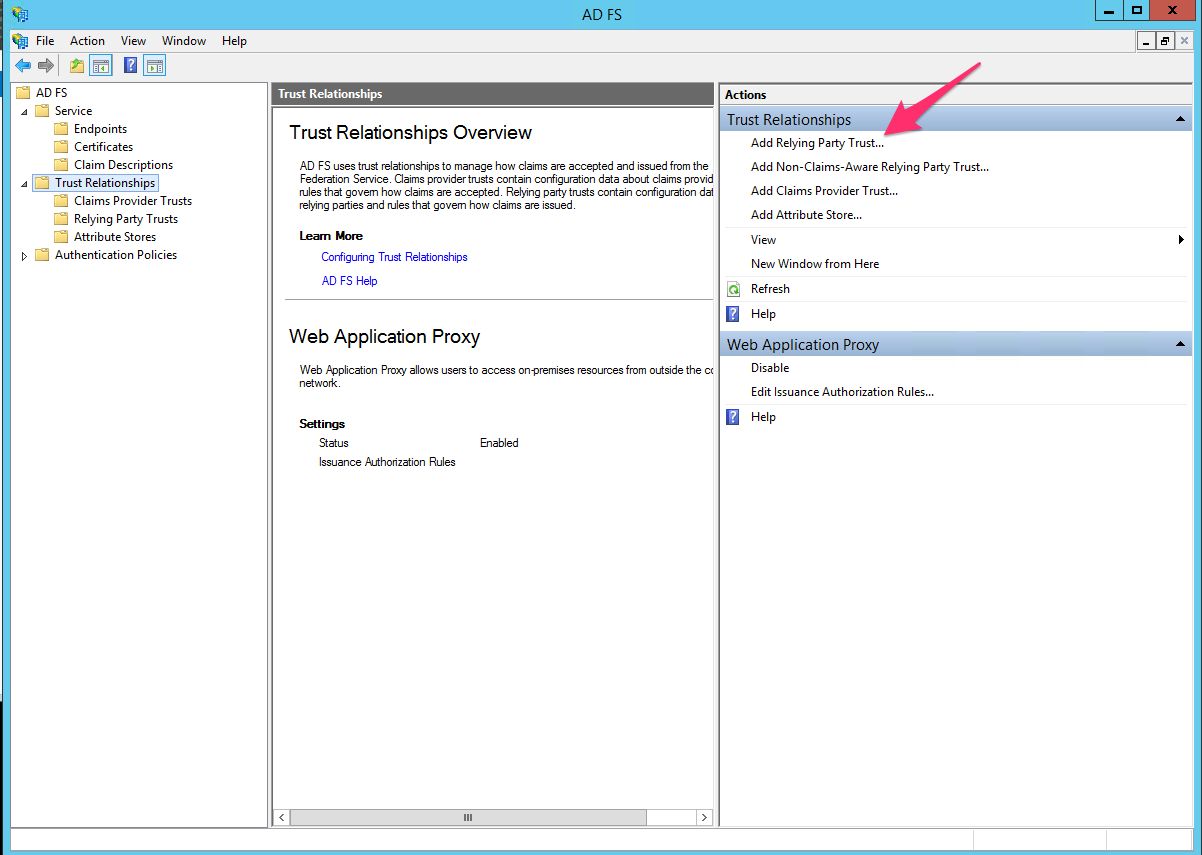The image size is (1202, 855).
Task: Click Disable under Web Application Proxy
Action: [x=770, y=368]
